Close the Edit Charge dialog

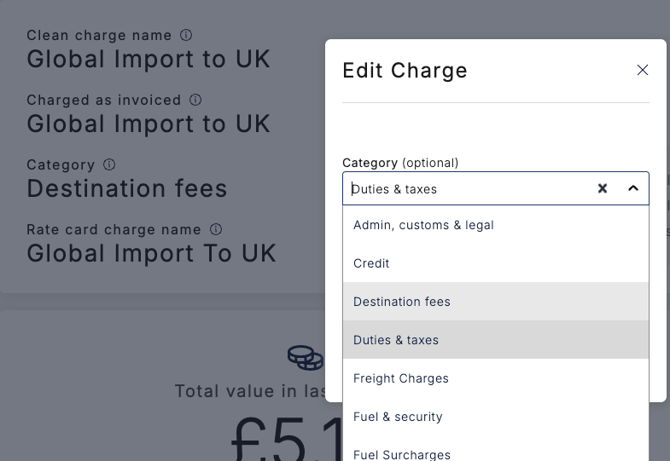point(643,70)
